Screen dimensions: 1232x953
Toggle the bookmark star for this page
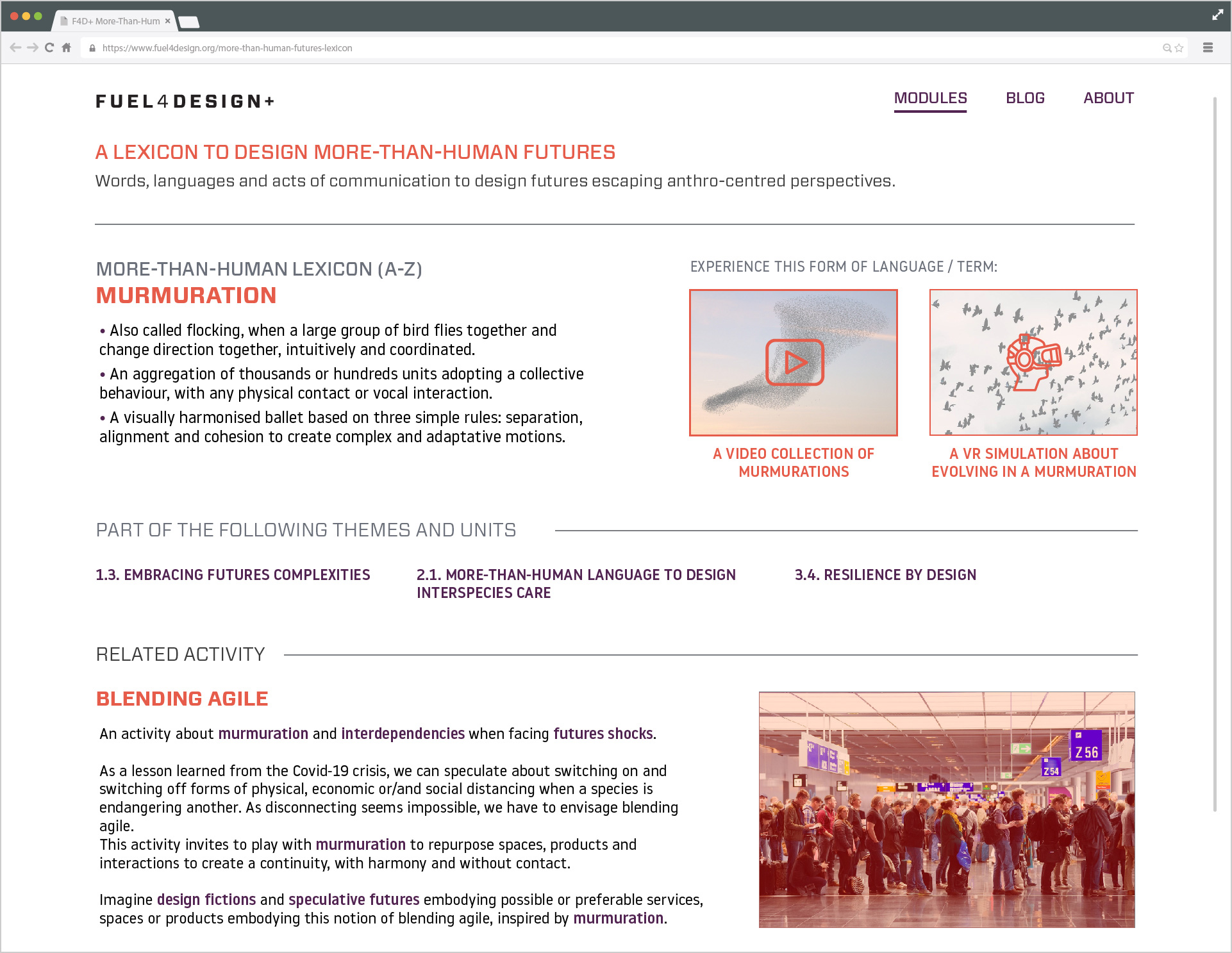coord(1178,47)
